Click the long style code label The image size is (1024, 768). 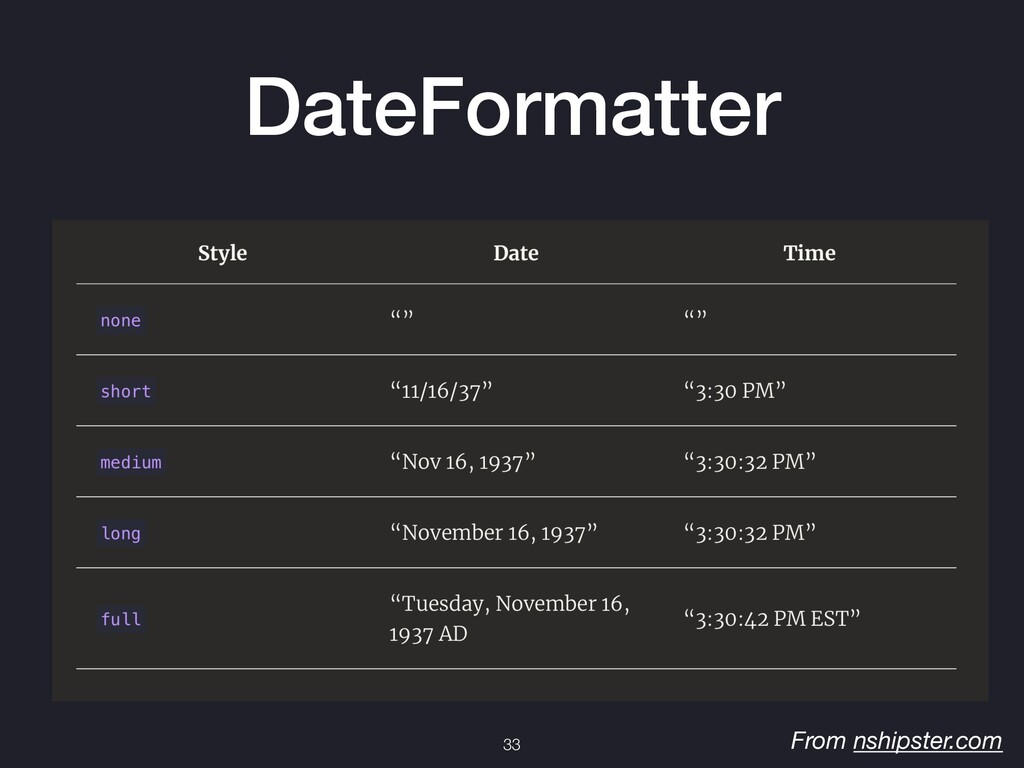(121, 534)
